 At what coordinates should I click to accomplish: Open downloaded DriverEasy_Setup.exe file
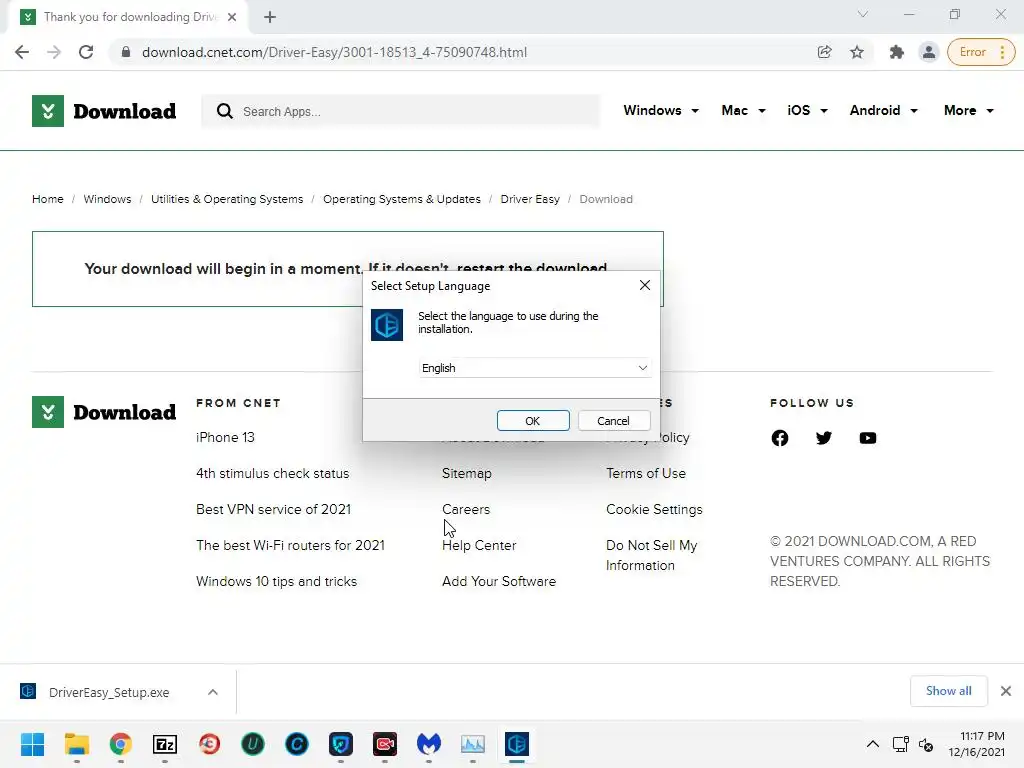click(x=108, y=692)
